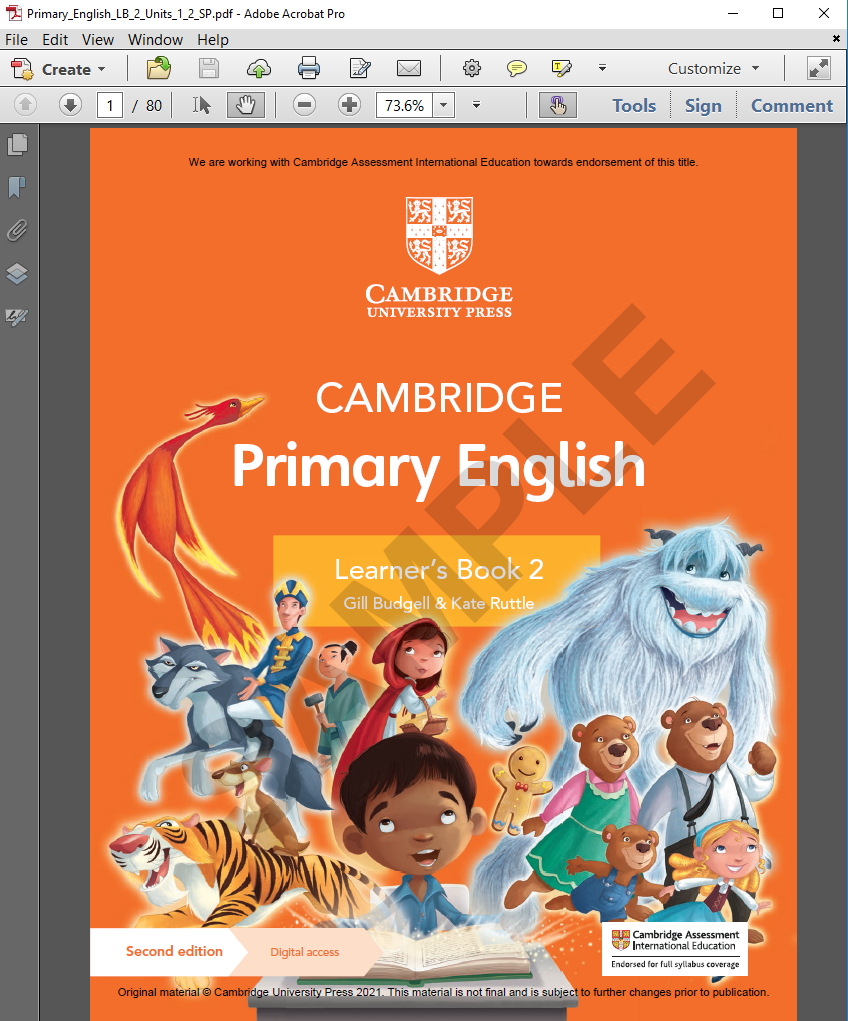Image resolution: width=848 pixels, height=1021 pixels.
Task: Add a sticky note comment
Action: point(517,69)
